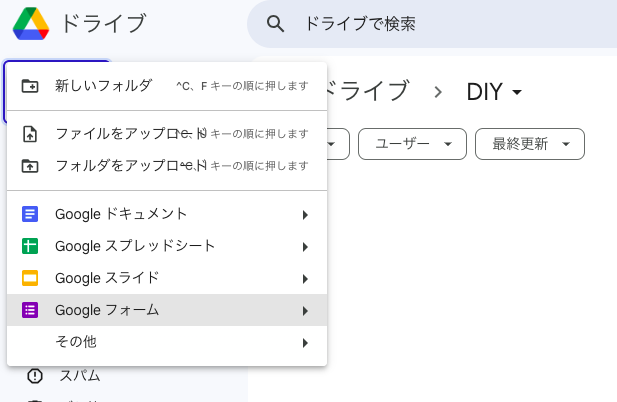Open the ユーザー filter dropdown
The height and width of the screenshot is (402, 617).
click(412, 144)
